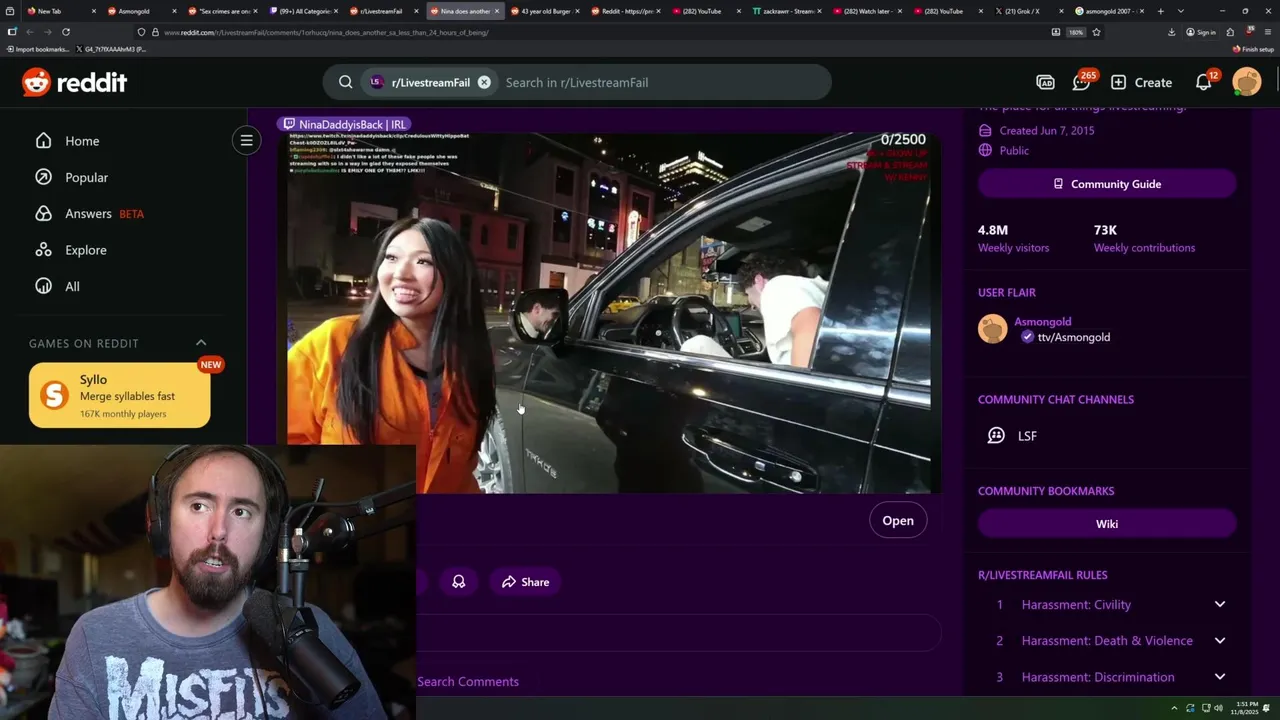Open browser downloads panel

click(1171, 32)
